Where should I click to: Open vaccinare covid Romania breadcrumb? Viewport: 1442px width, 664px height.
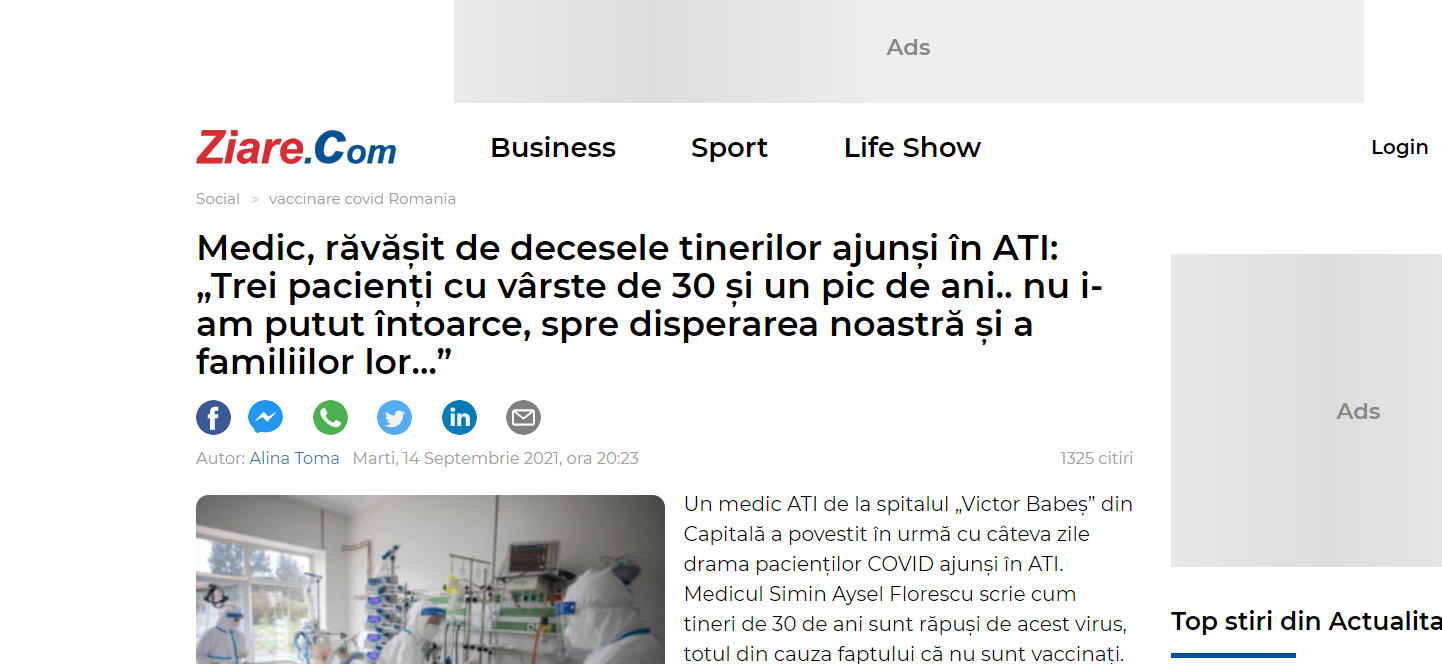tap(362, 199)
